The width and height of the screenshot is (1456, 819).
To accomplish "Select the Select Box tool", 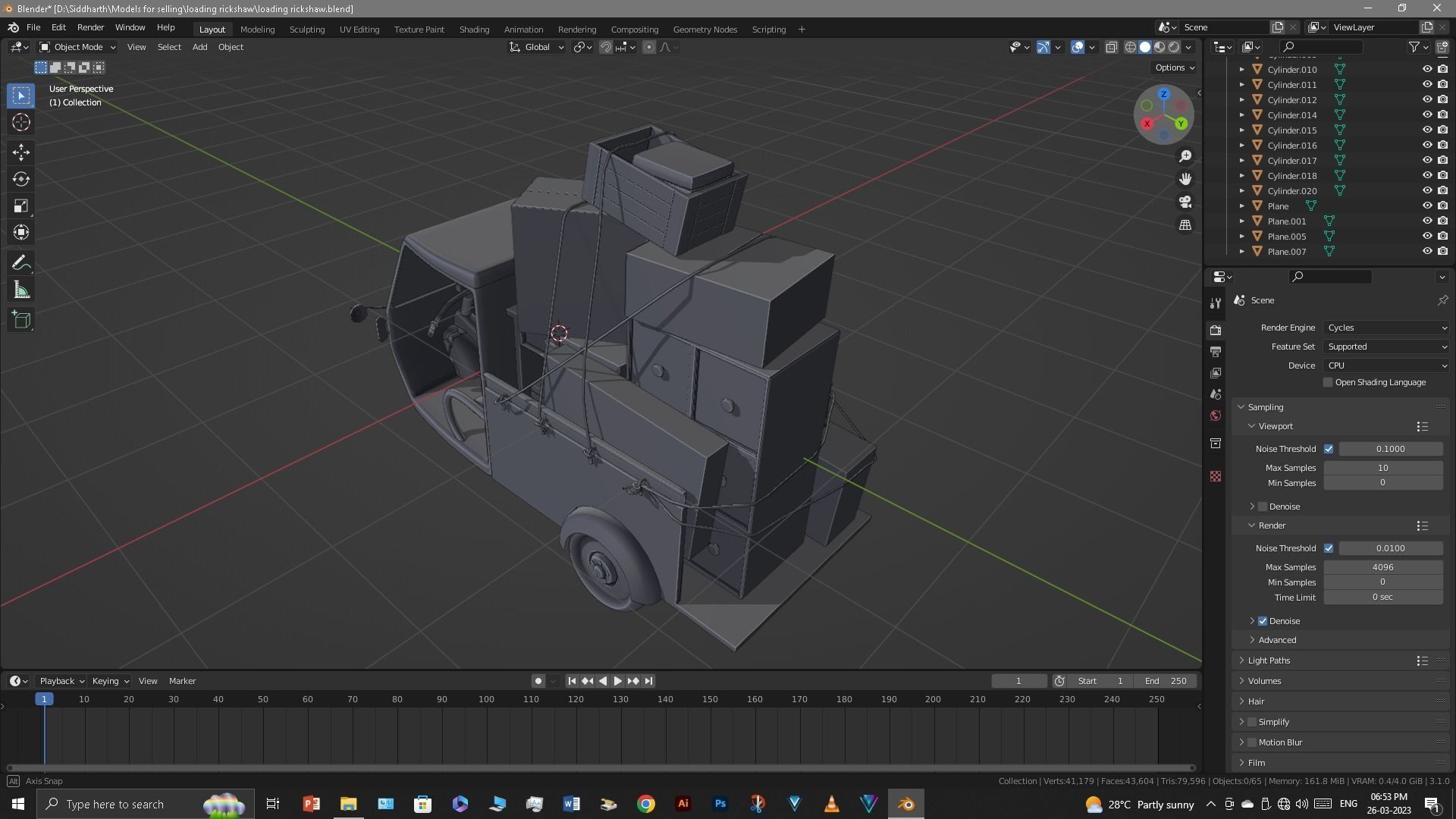I will [x=21, y=96].
